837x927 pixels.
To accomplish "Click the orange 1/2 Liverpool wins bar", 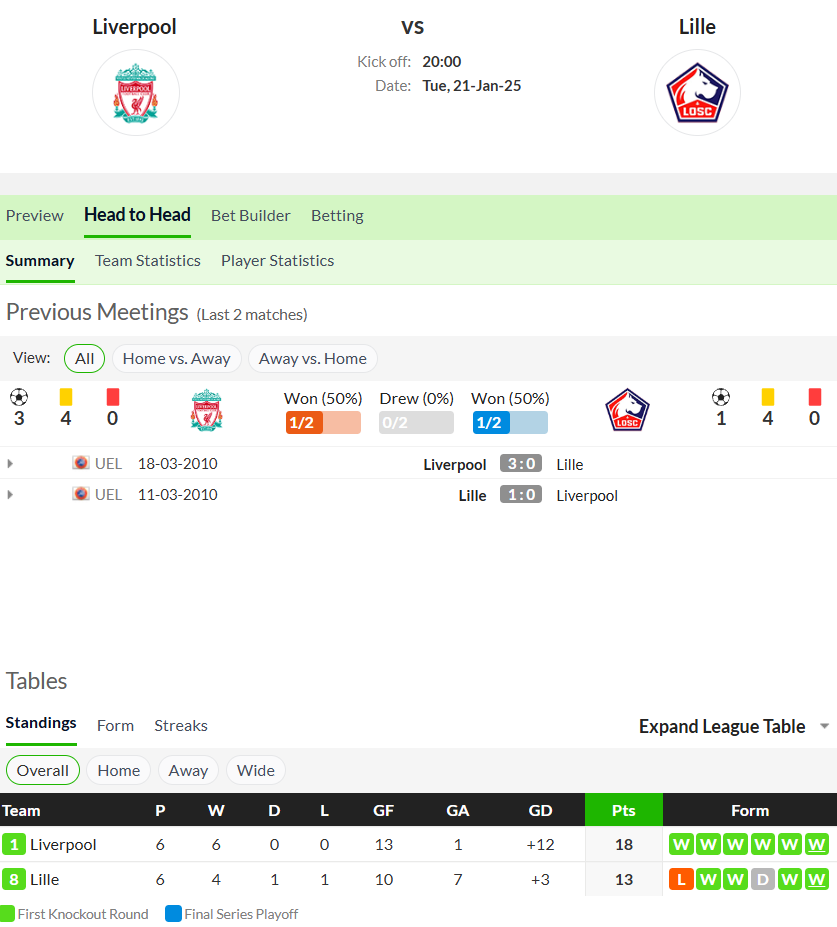I will click(x=323, y=423).
